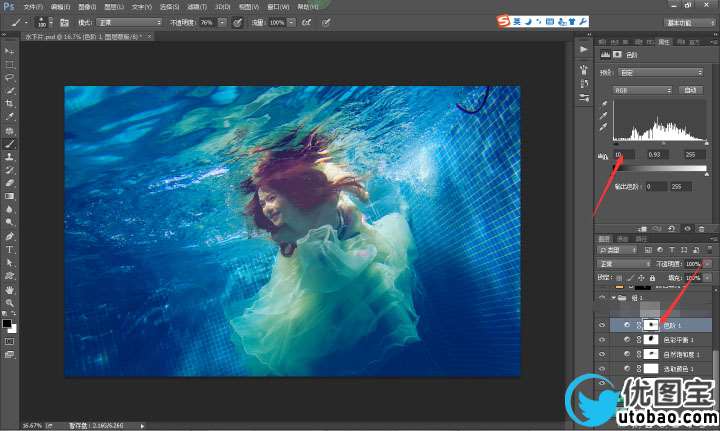720x431 pixels.
Task: Toggle pressure for opacity button
Action: [237, 22]
